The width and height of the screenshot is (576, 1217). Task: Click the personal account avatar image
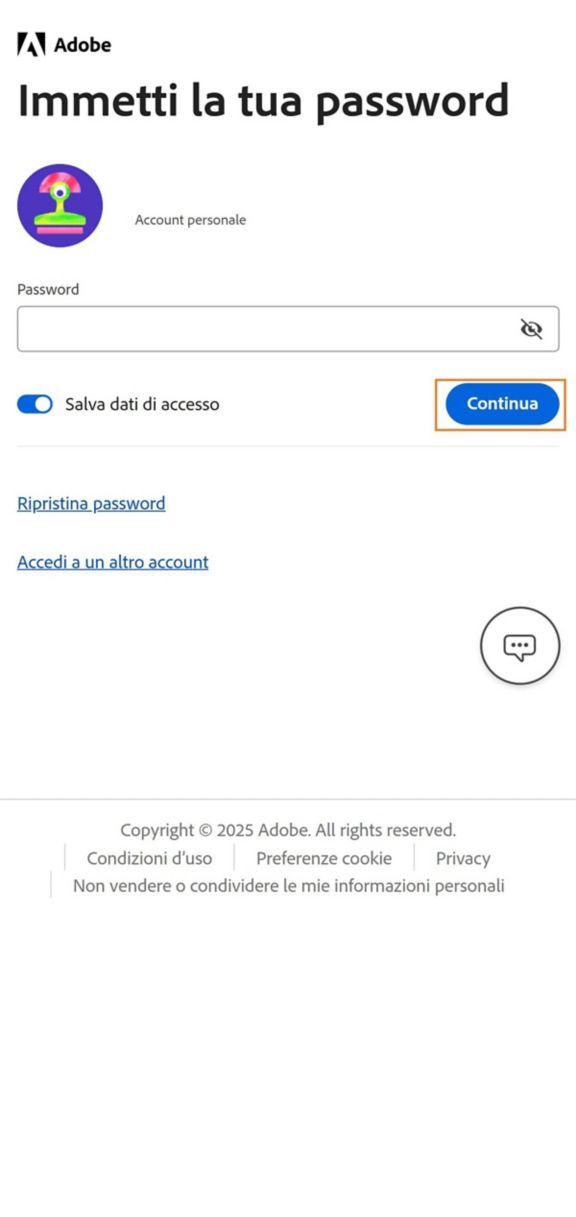tap(60, 205)
